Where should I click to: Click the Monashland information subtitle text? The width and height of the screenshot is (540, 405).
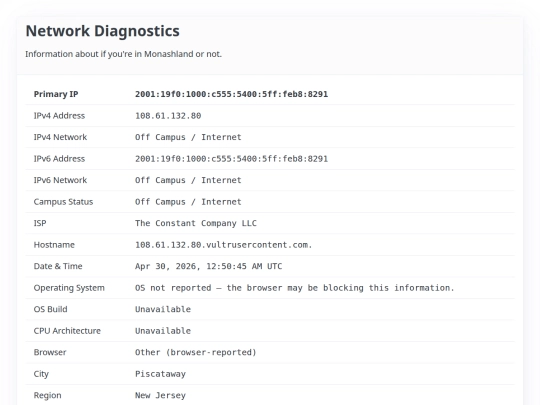coord(123,54)
